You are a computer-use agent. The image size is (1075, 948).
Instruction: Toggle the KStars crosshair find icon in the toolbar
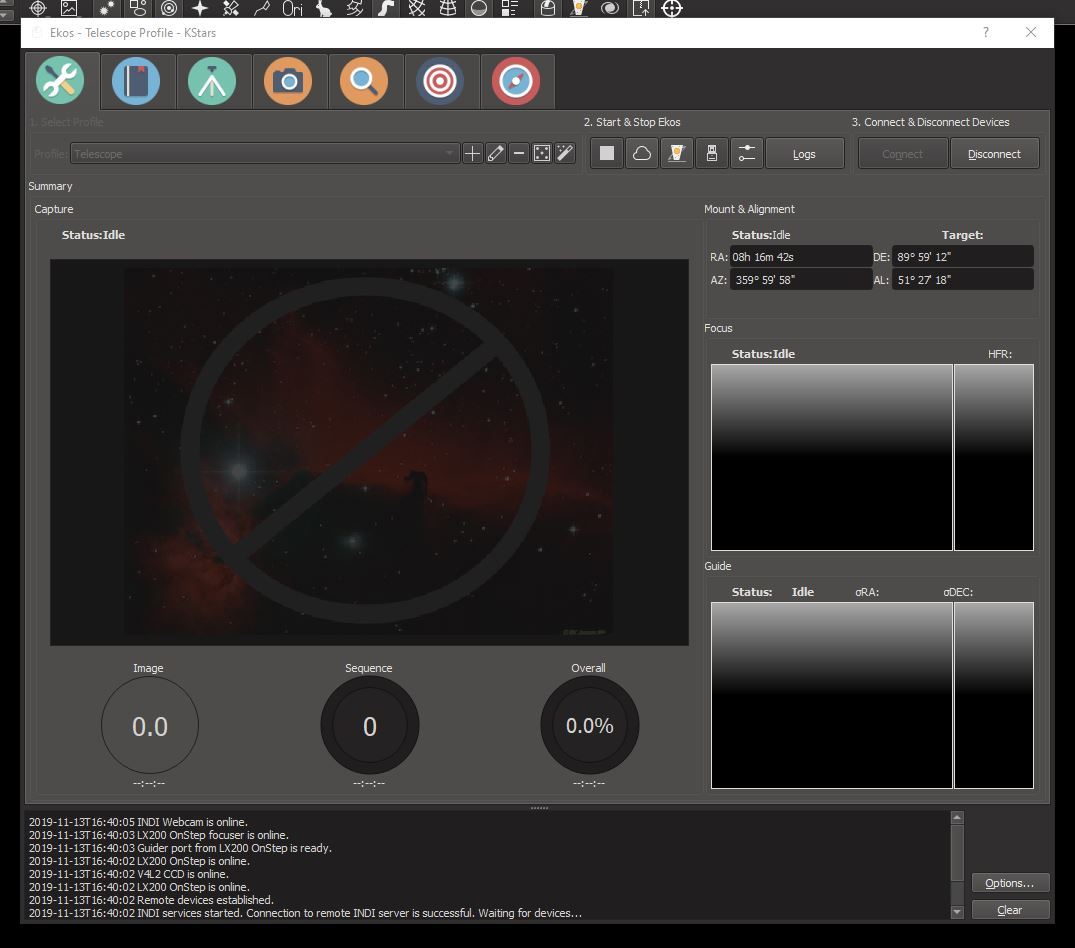pos(38,8)
